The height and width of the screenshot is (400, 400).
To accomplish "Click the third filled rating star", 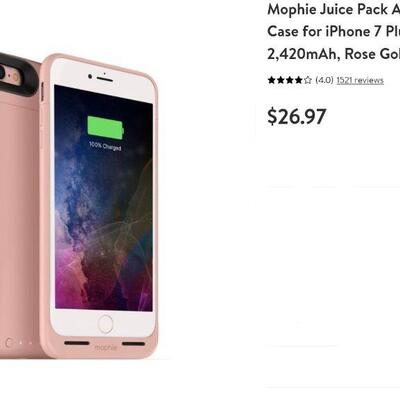I will point(290,80).
